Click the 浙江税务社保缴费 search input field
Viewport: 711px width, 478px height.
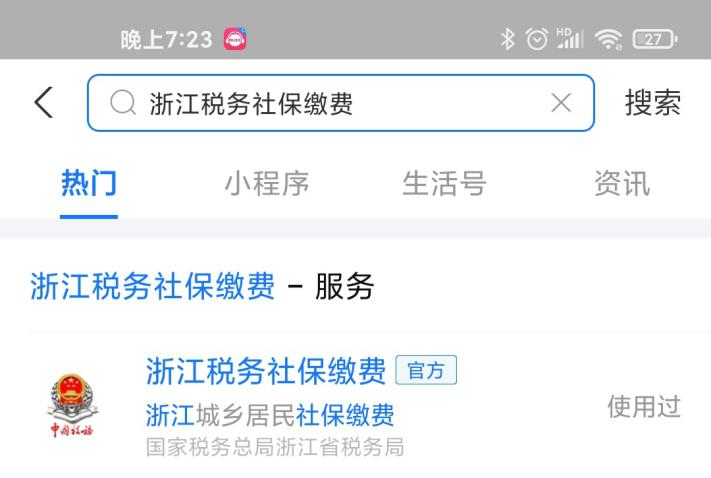341,103
